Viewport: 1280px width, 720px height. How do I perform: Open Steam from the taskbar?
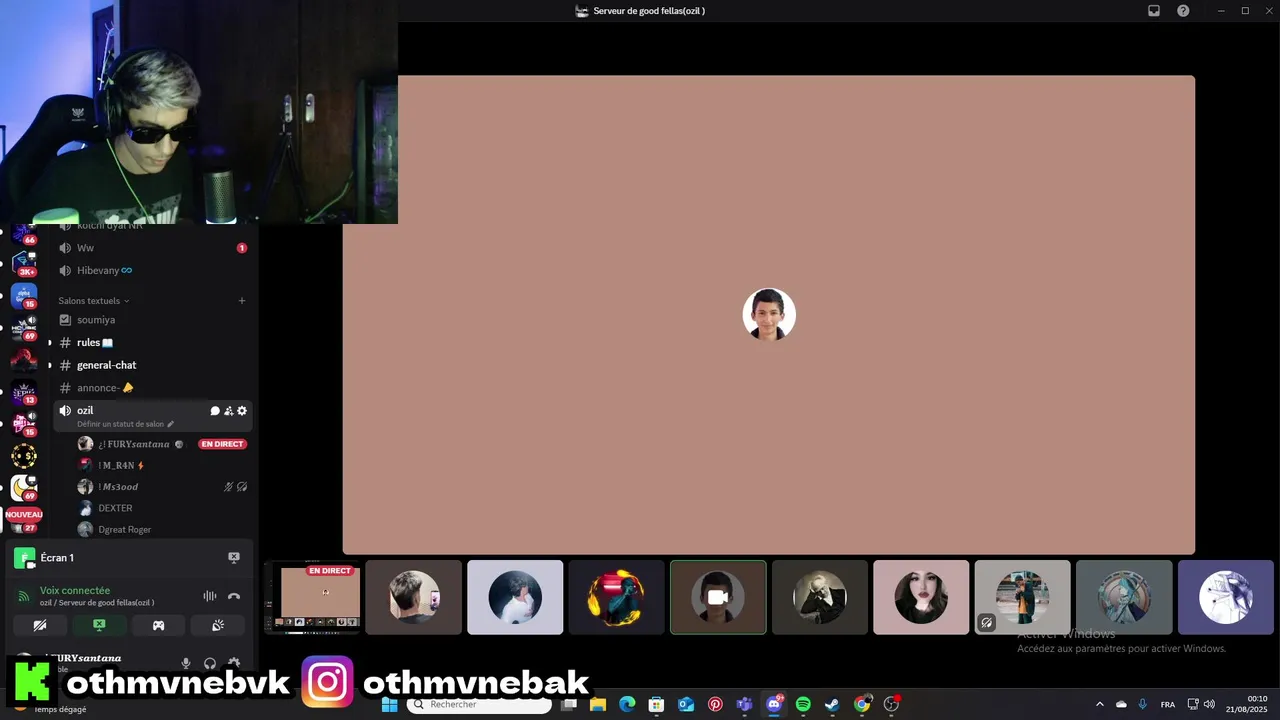coord(832,704)
